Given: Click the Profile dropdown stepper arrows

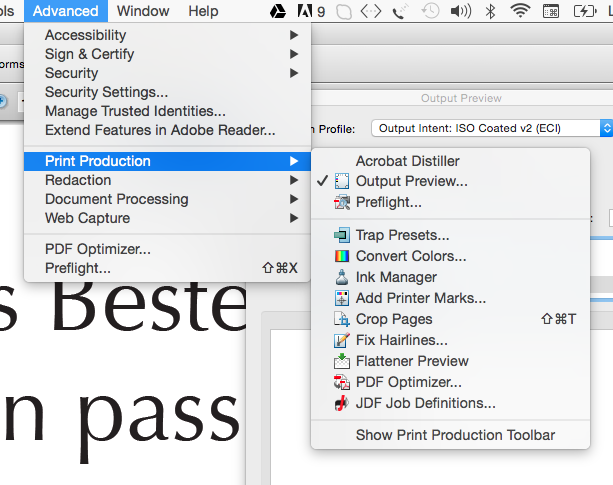Looking at the screenshot, I should (x=606, y=128).
